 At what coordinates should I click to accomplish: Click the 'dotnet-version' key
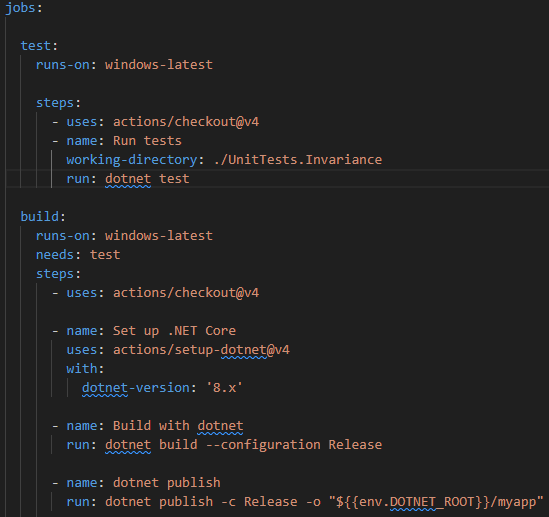[x=136, y=388]
